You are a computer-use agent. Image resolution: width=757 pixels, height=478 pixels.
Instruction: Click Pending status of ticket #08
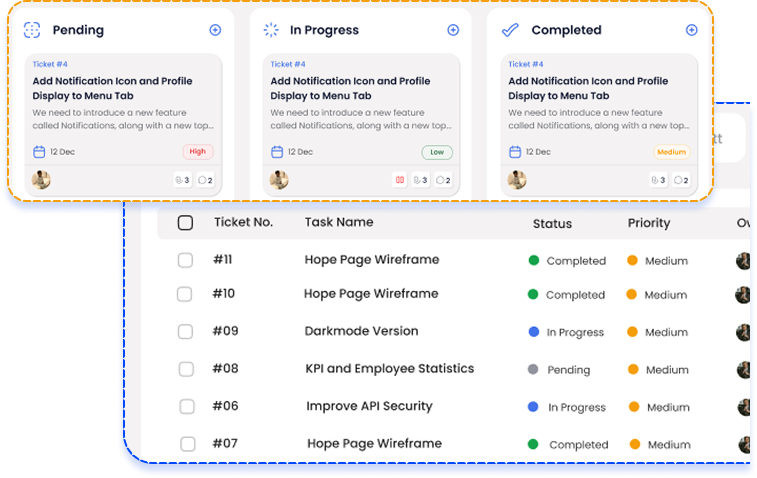pyautogui.click(x=559, y=370)
